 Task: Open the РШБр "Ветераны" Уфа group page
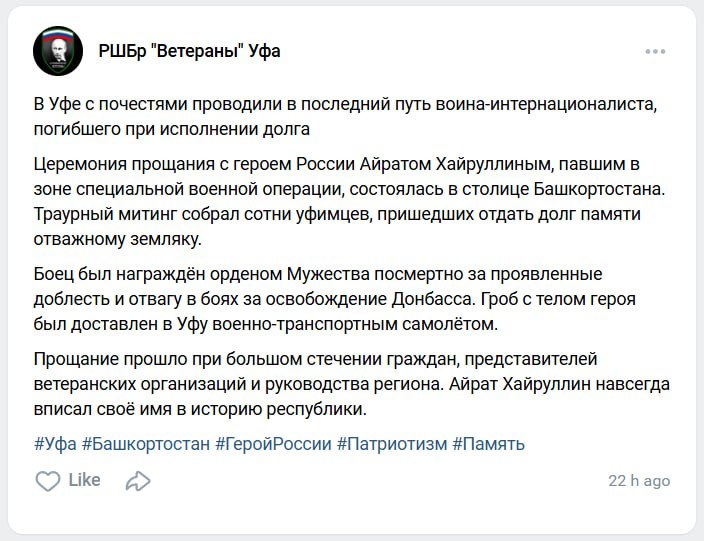click(x=189, y=51)
